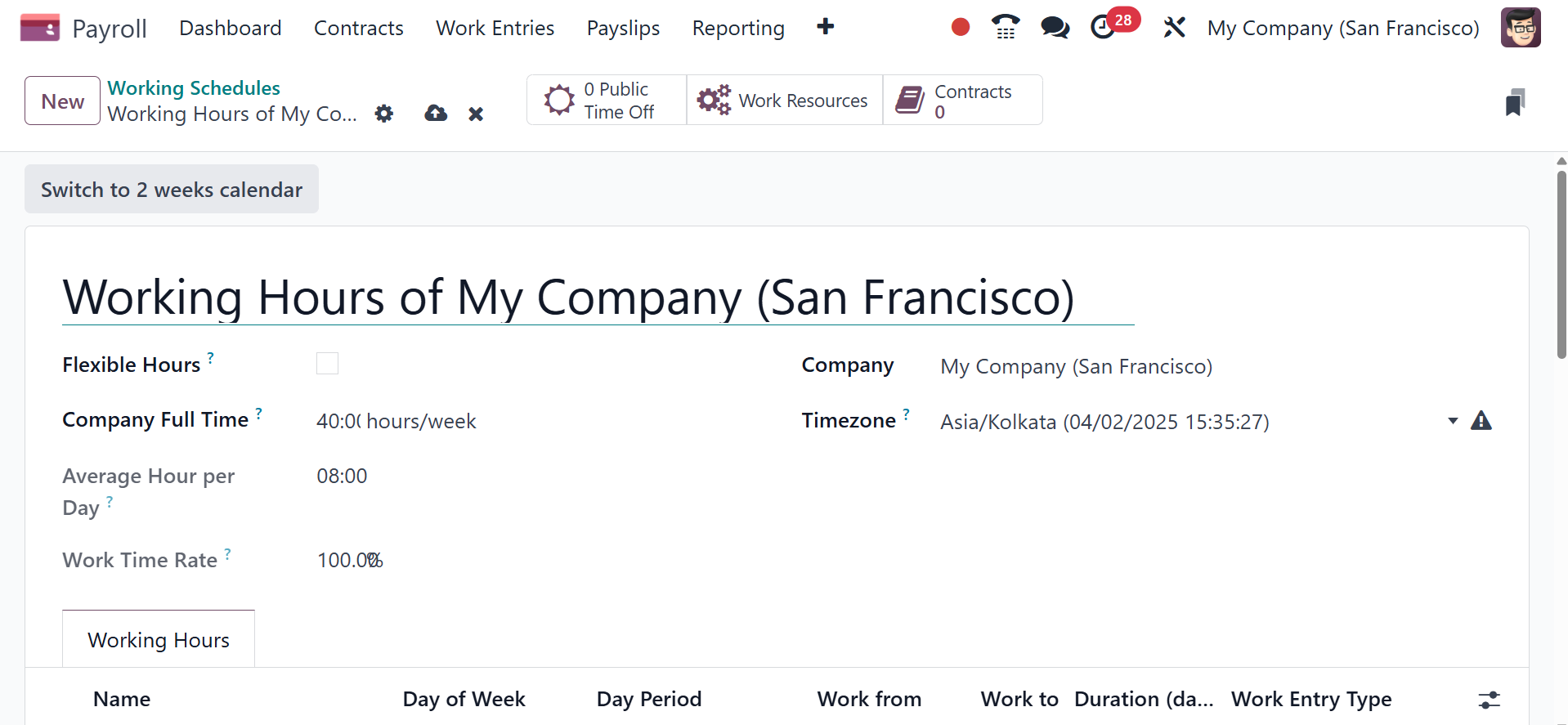Click the bookmark icon at right
The image size is (1568, 725).
click(x=1515, y=102)
